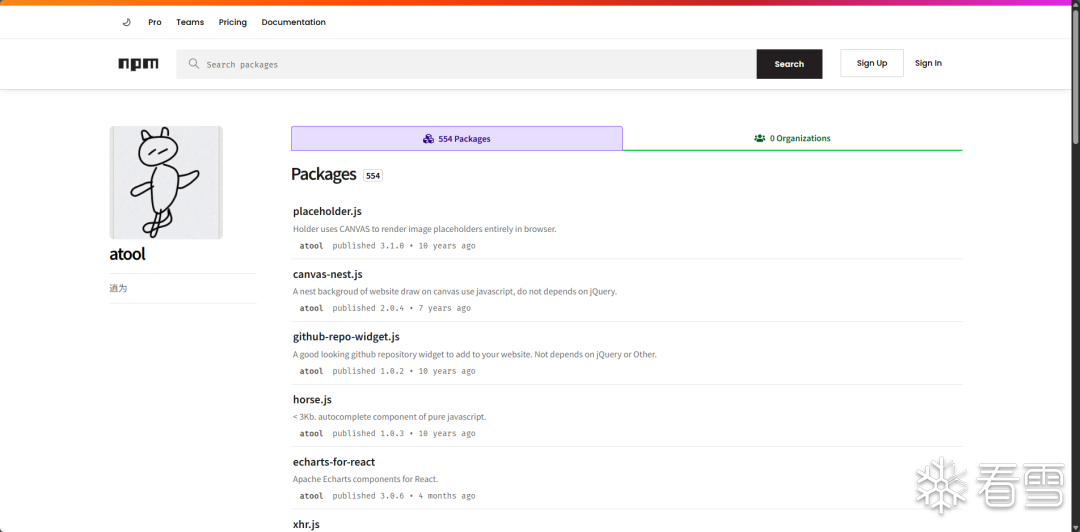Click the npm logo
The width and height of the screenshot is (1080, 532).
(138, 64)
